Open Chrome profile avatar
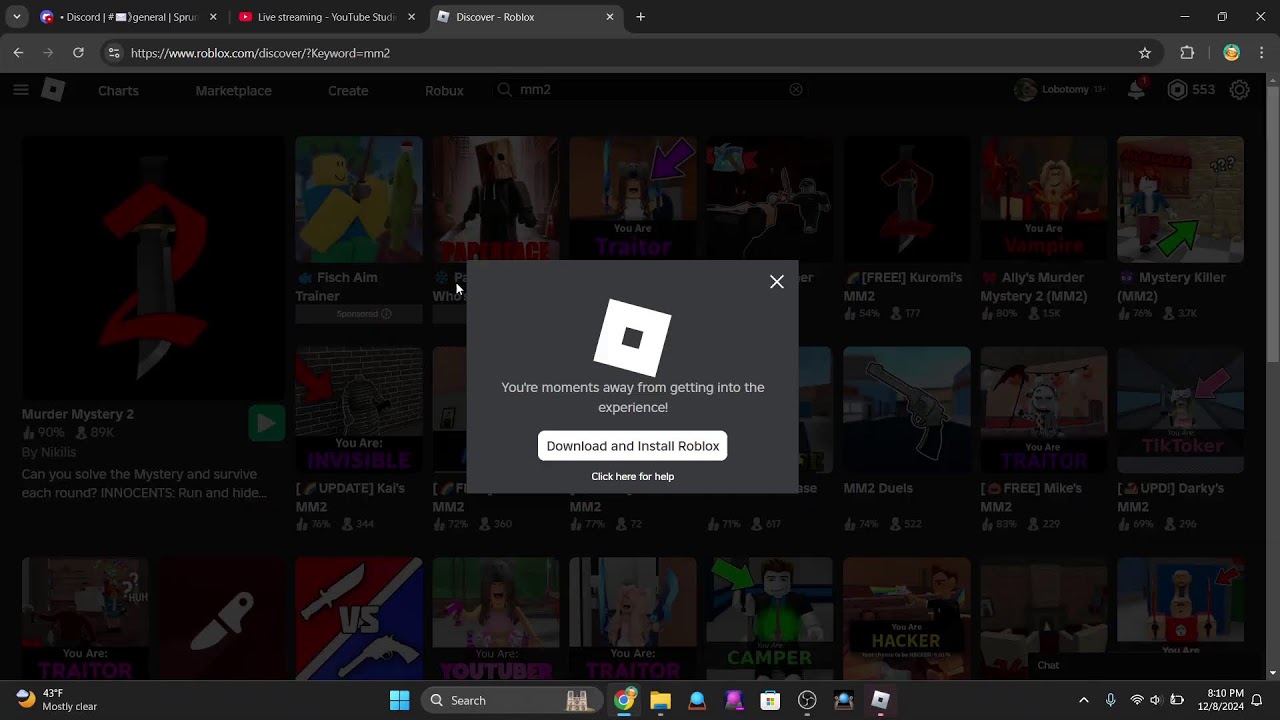The image size is (1280, 720). 1232,53
